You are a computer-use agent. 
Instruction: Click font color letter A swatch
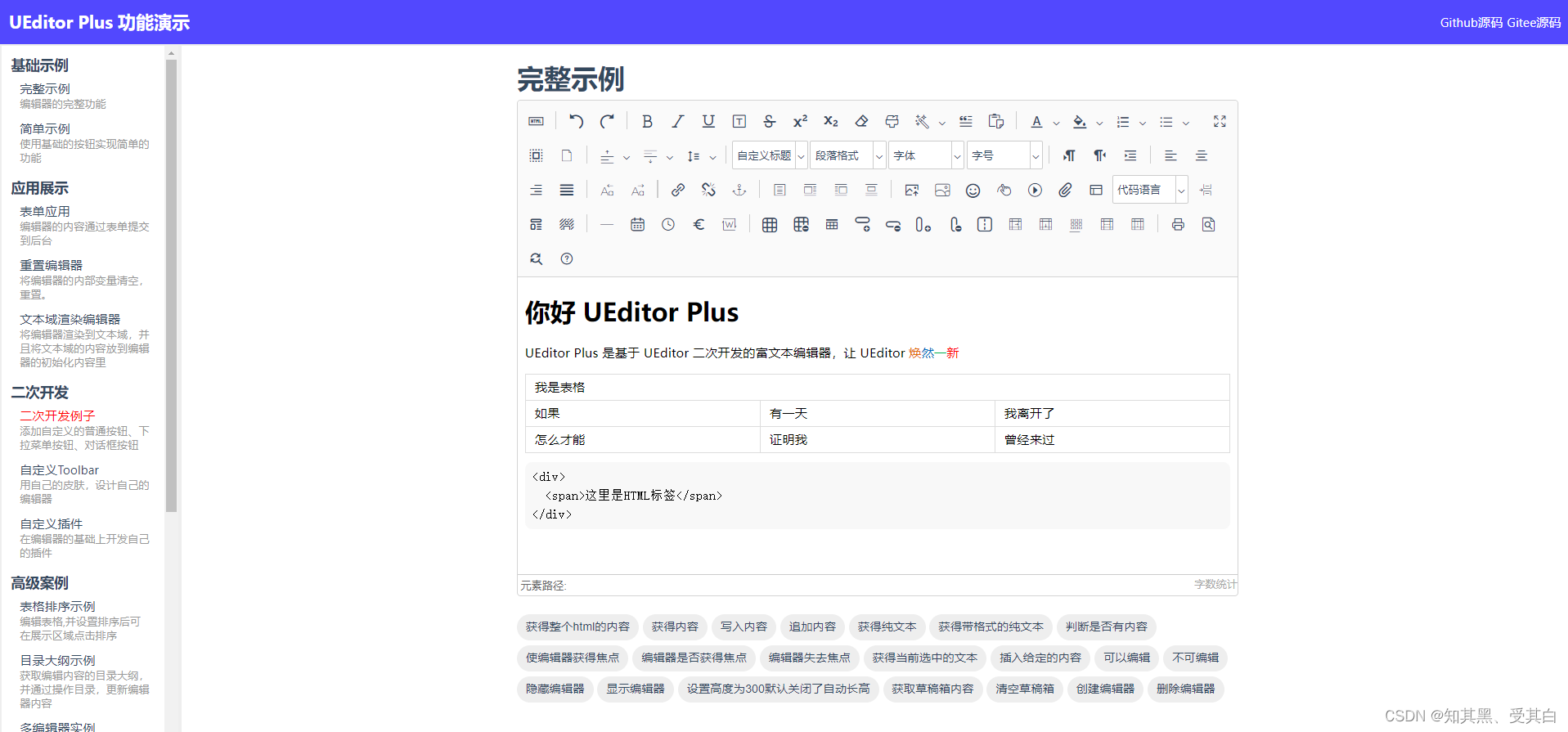coord(1036,122)
